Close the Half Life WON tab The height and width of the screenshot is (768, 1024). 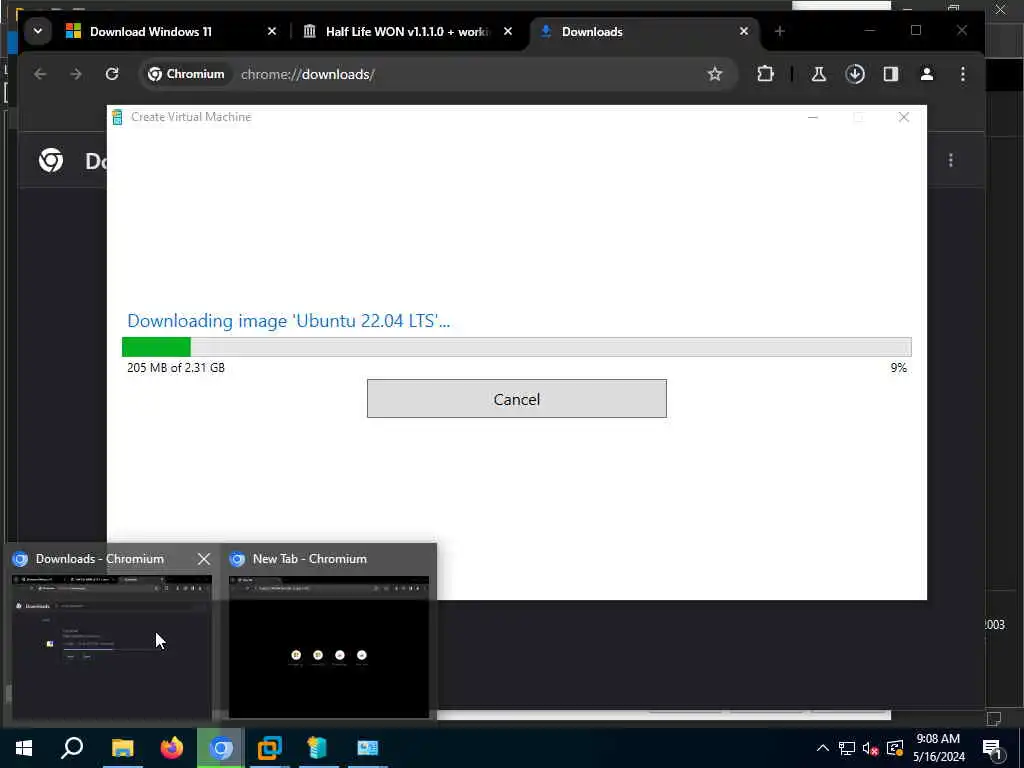508,31
